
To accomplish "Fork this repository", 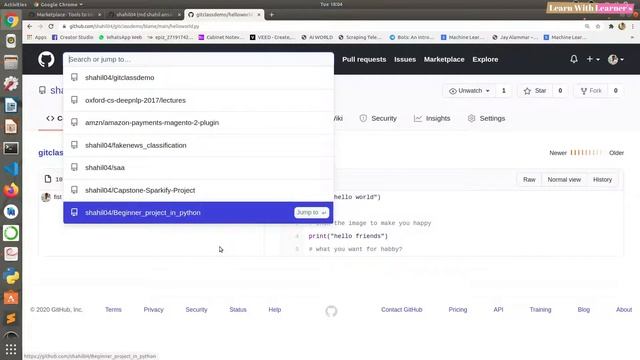I will 591,91.
